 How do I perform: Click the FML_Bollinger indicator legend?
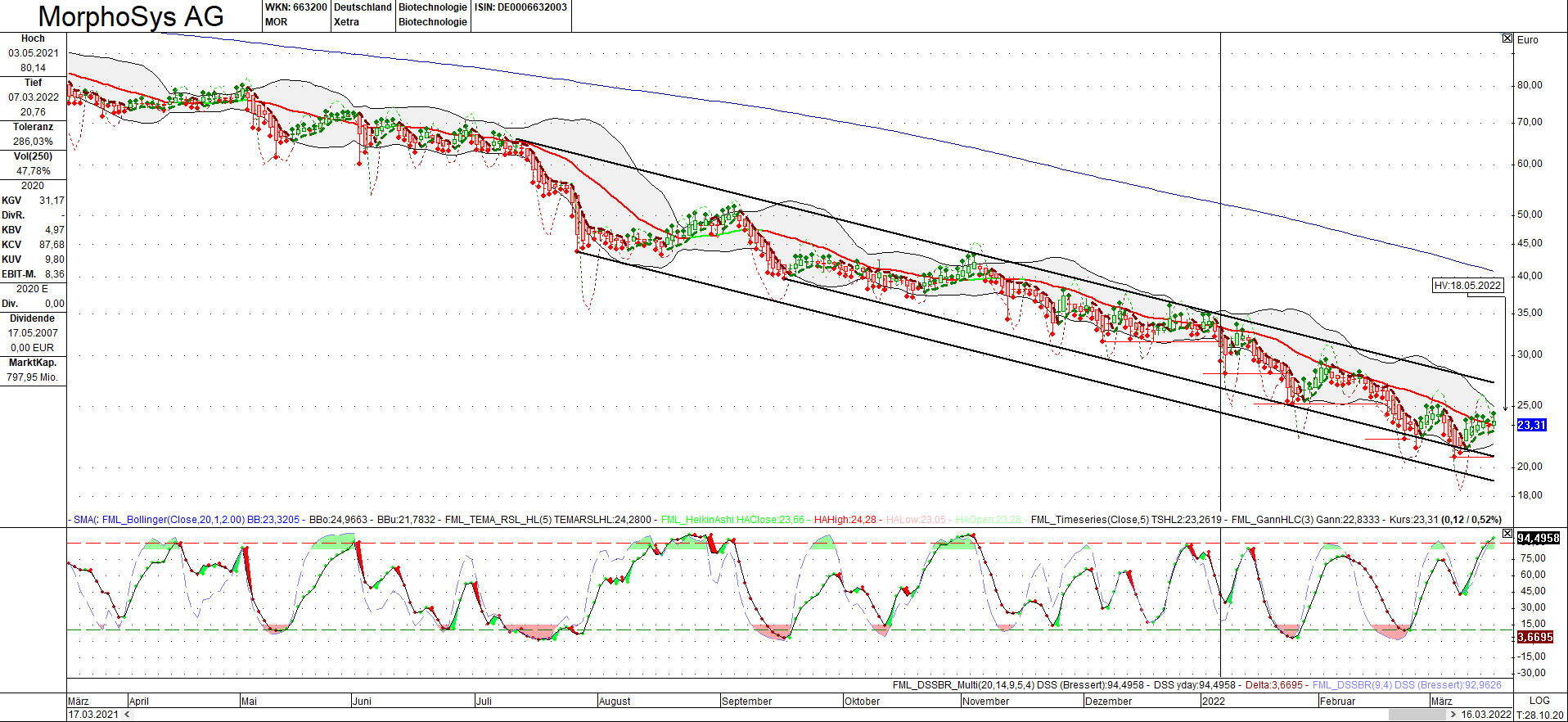201,520
